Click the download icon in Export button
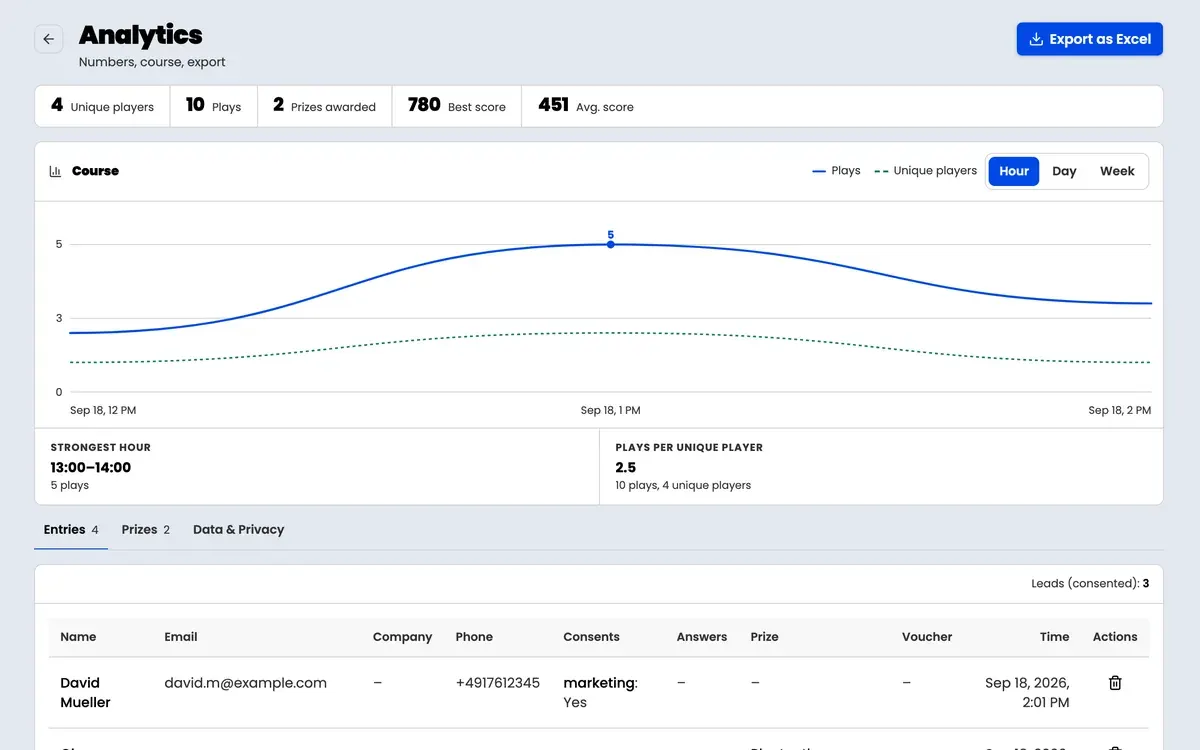Viewport: 1200px width, 750px height. pyautogui.click(x=1036, y=39)
